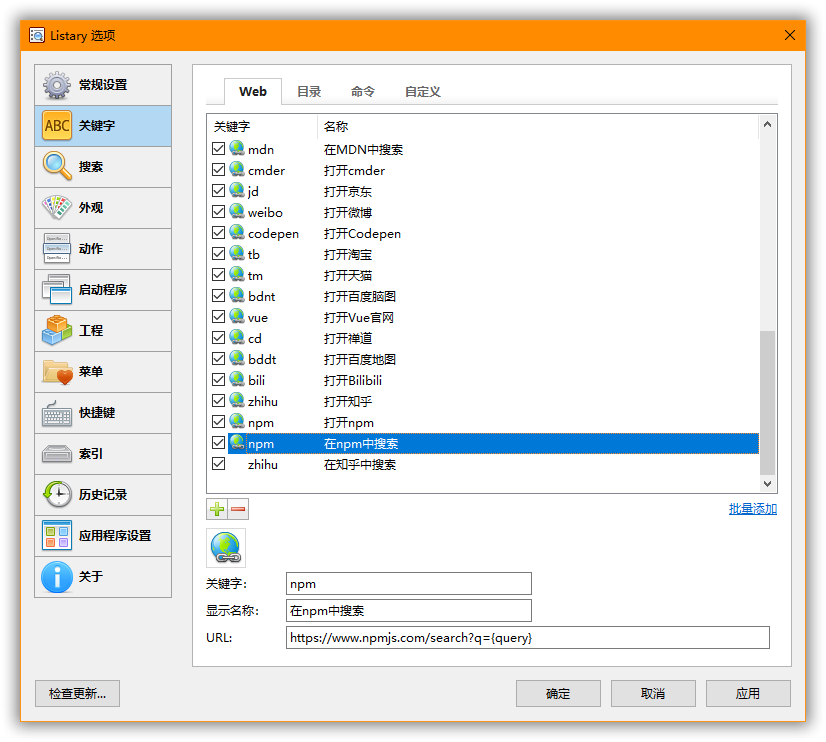This screenshot has width=826, height=742.
Task: Open the History clock icon (历史记录)
Action: click(x=57, y=494)
